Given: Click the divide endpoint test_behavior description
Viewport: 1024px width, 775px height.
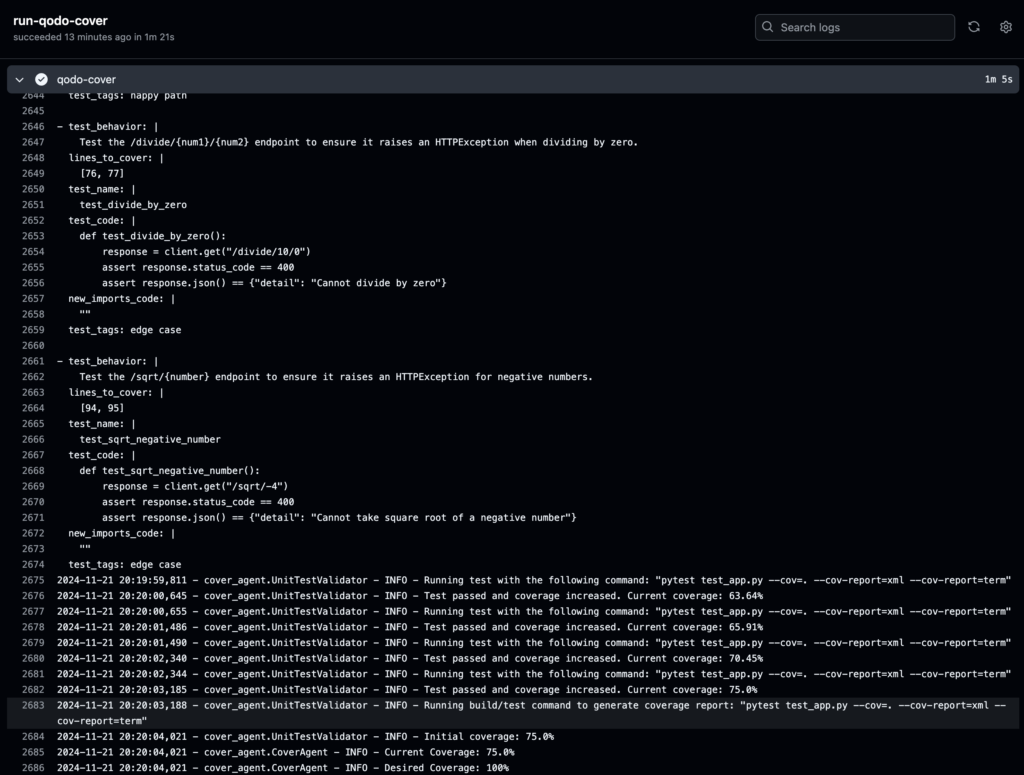Looking at the screenshot, I should [x=359, y=142].
